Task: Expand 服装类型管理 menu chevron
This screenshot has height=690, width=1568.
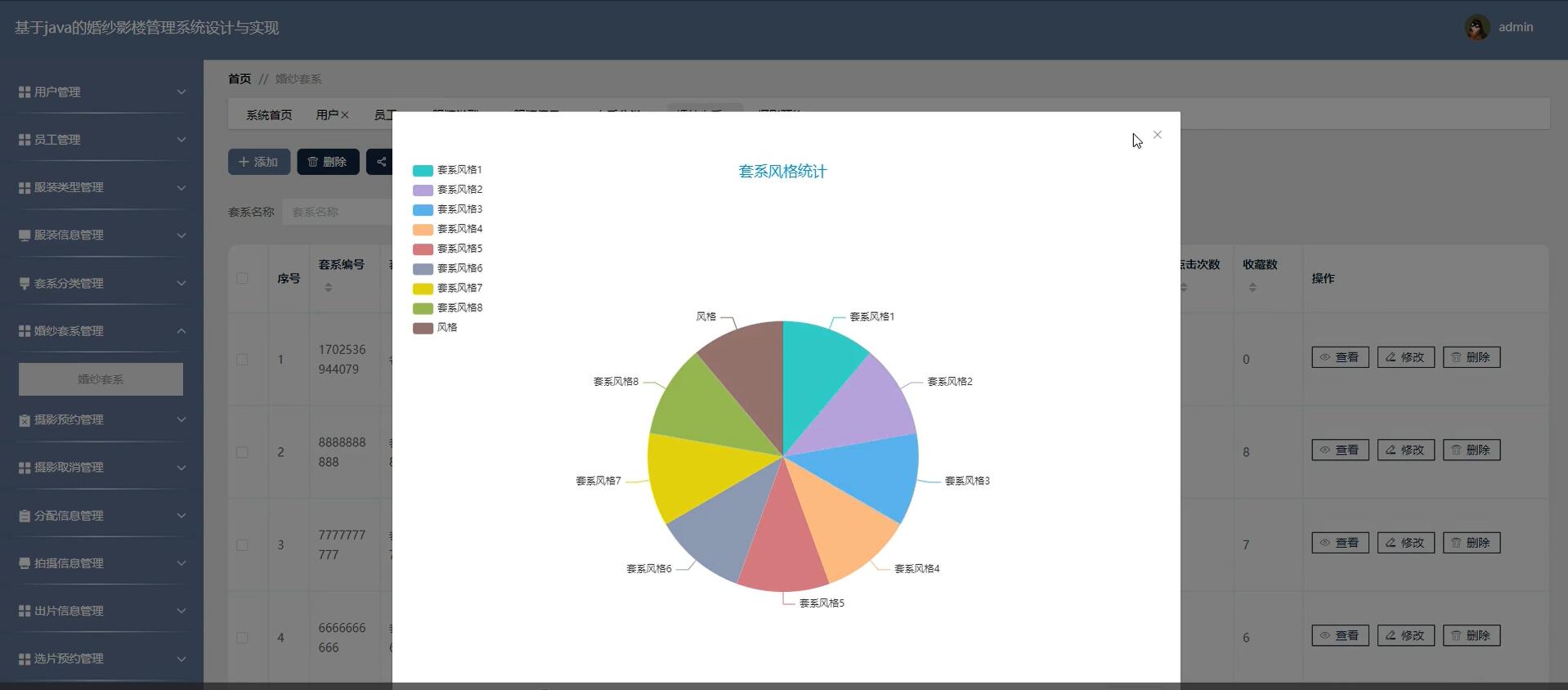Action: point(181,187)
